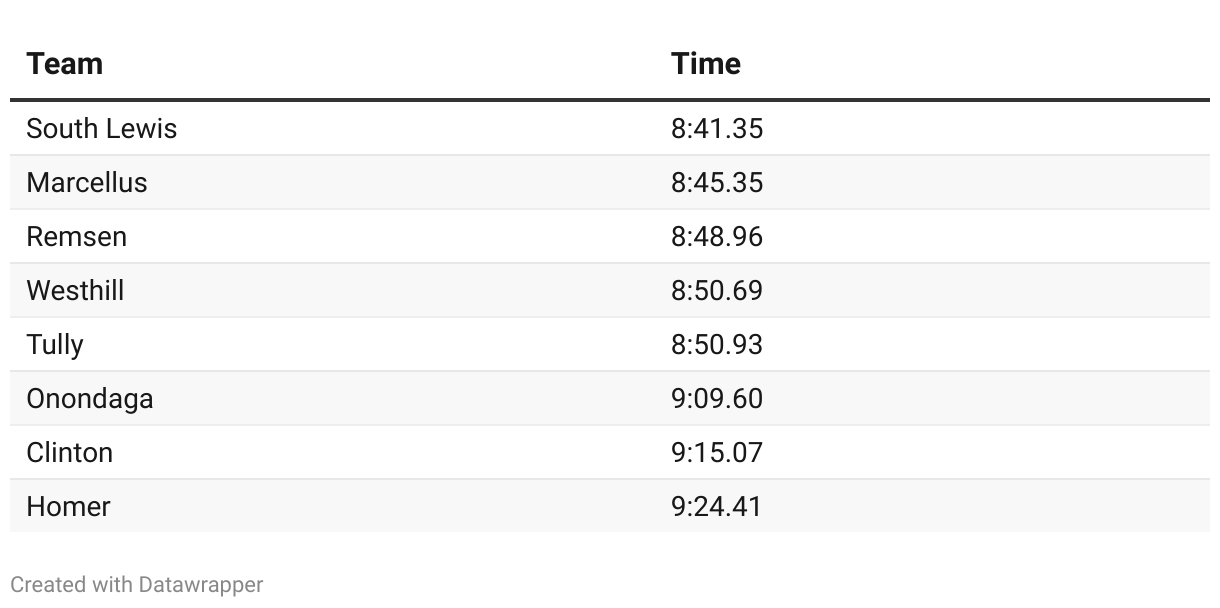Click the Team column header

(x=65, y=64)
